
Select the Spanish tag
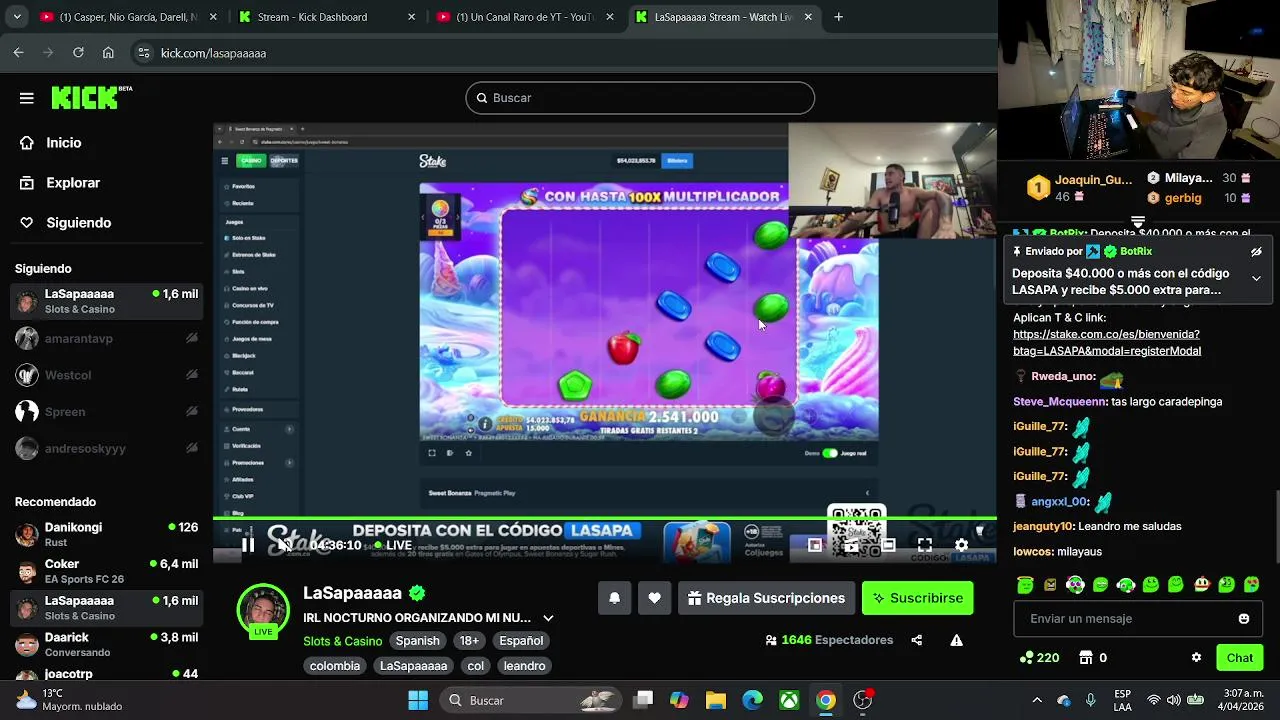click(417, 641)
